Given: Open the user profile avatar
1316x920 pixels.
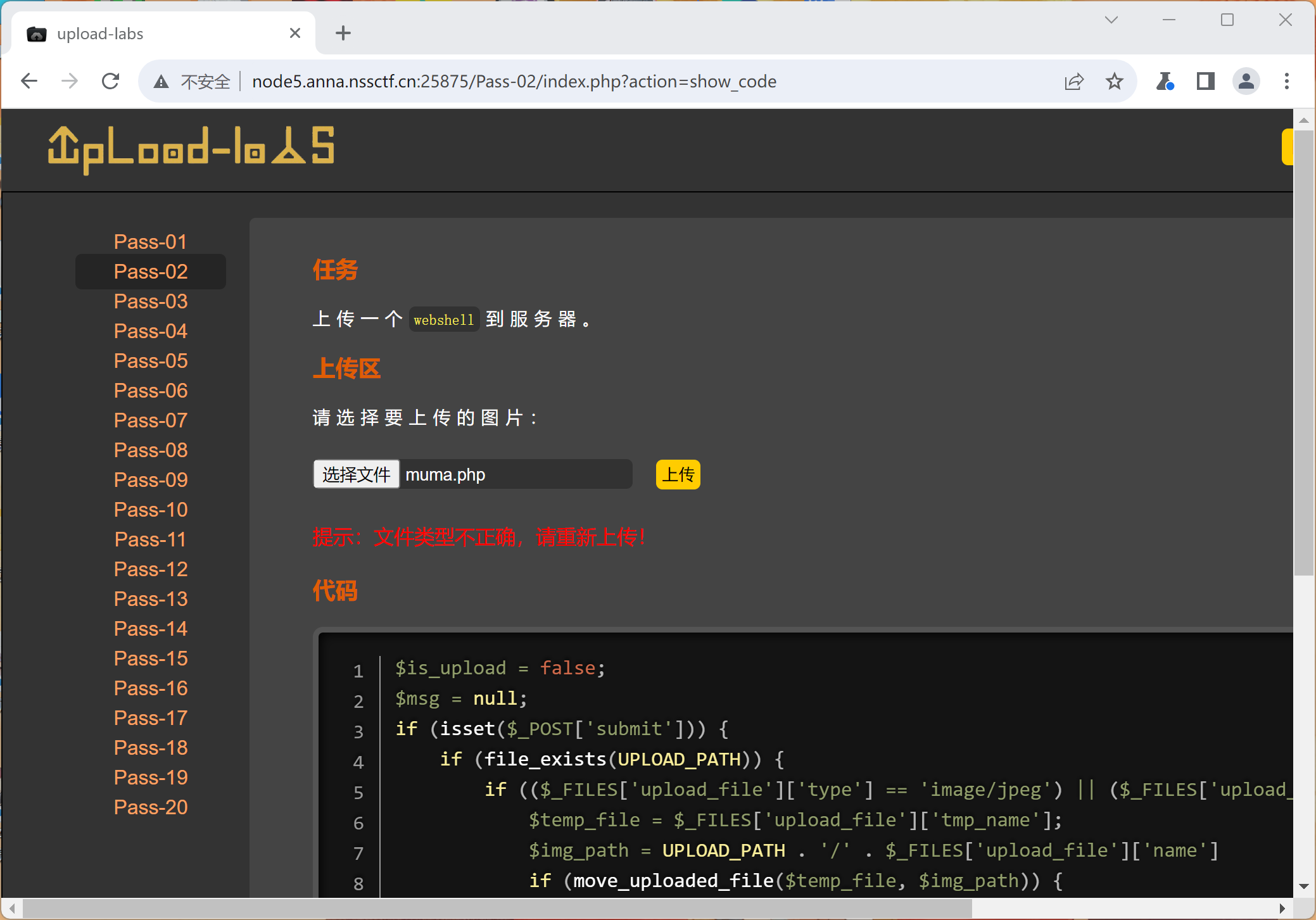Looking at the screenshot, I should coord(1246,81).
